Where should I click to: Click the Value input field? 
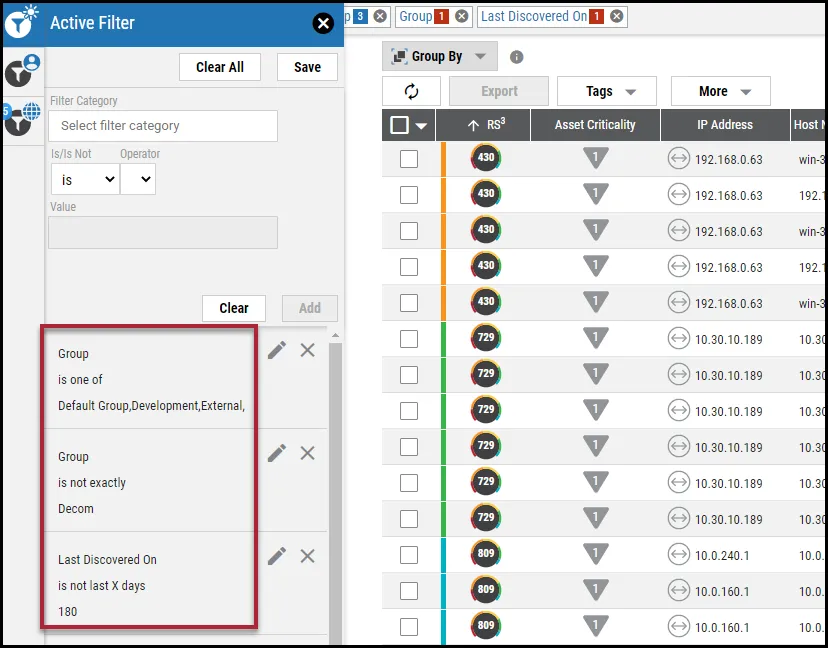[163, 232]
